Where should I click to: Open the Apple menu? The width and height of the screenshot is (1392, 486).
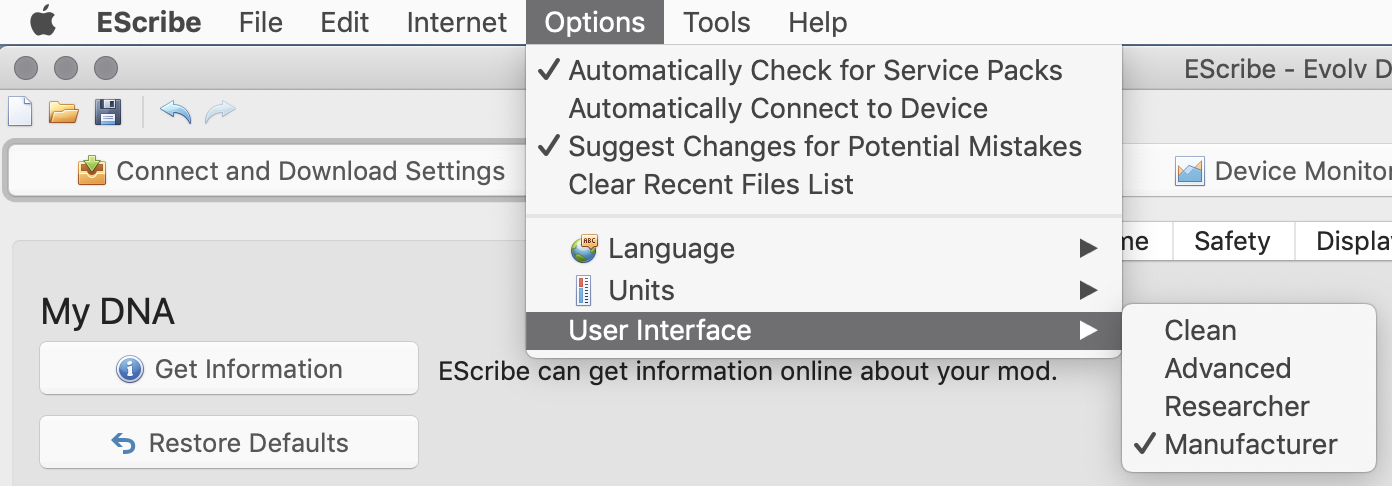point(42,22)
